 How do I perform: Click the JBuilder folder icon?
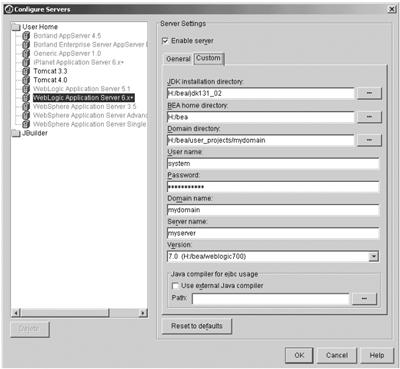tap(16, 133)
